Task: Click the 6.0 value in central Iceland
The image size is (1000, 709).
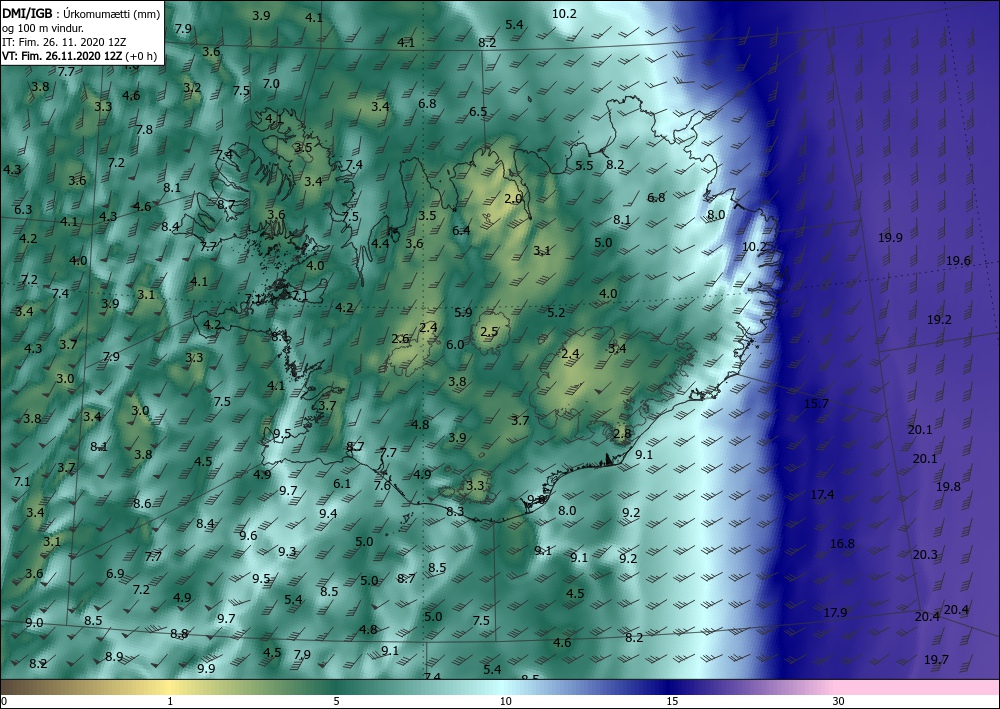Action: [455, 345]
